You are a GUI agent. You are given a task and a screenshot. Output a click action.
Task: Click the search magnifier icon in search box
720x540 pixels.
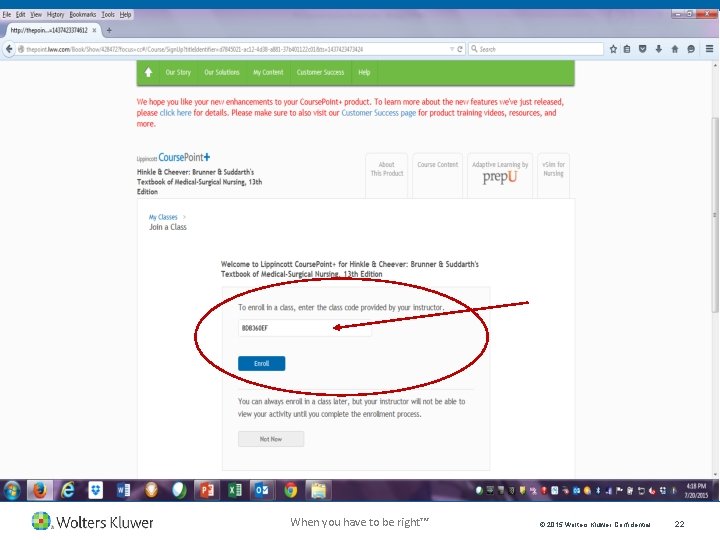coord(474,49)
